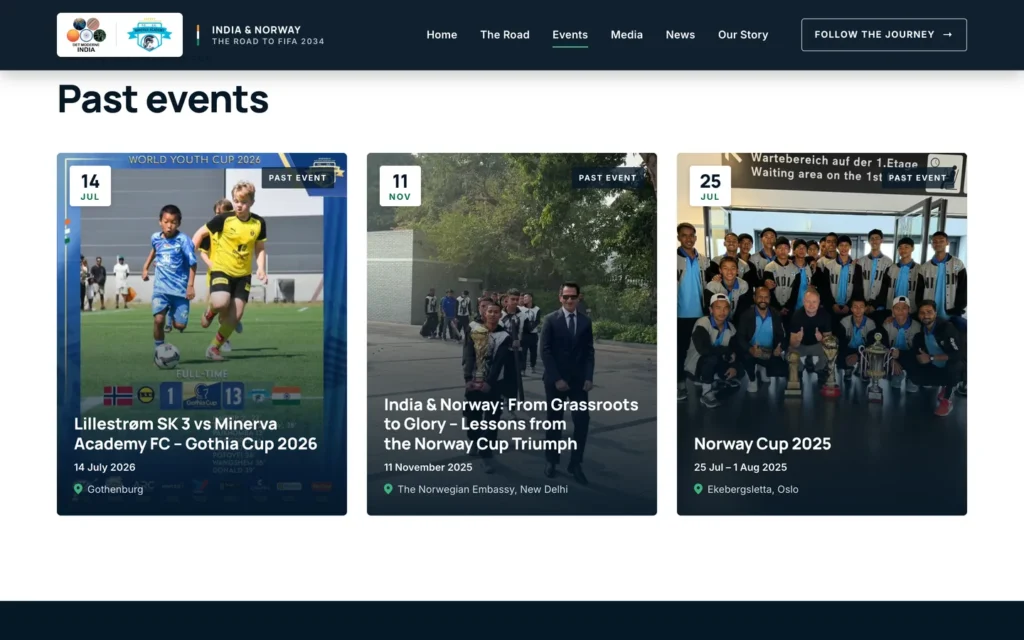Image resolution: width=1024 pixels, height=640 pixels.
Task: Click the 11 November 2025 date text
Action: [428, 467]
